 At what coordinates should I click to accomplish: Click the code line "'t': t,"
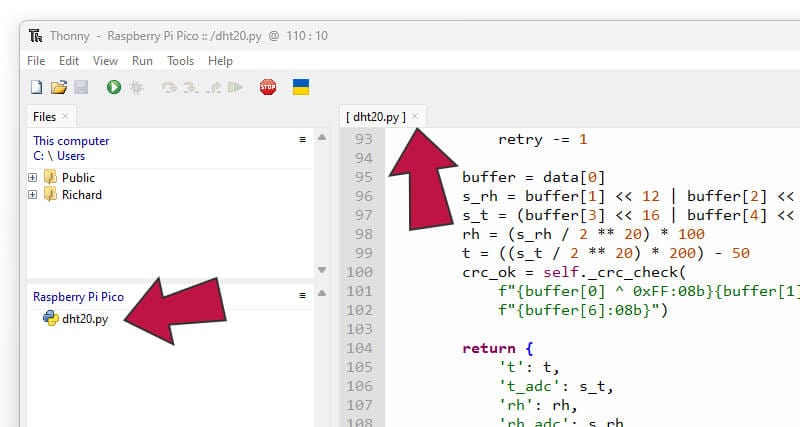[529, 367]
